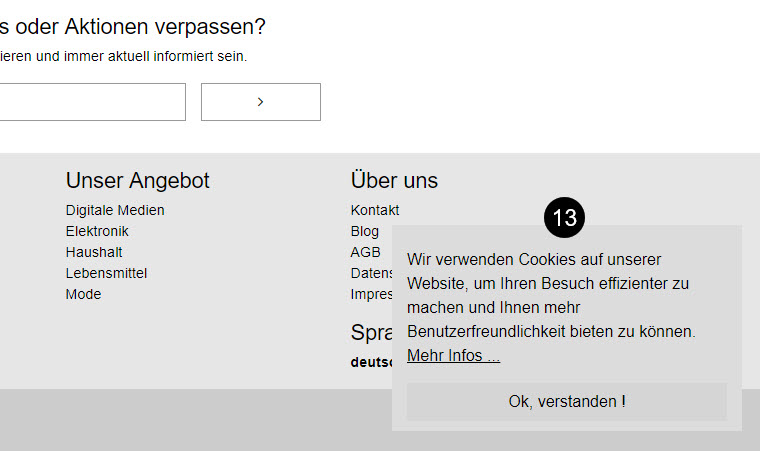This screenshot has width=760, height=451.
Task: Open the Lebensmittel category link
Action: pyautogui.click(x=106, y=273)
